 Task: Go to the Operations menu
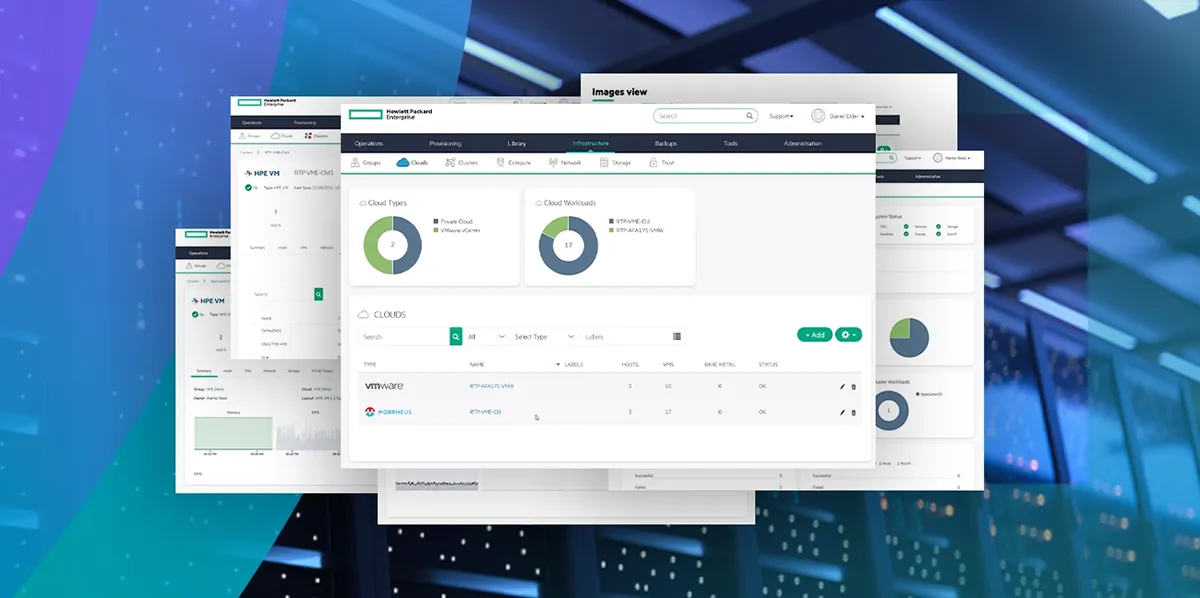369,143
